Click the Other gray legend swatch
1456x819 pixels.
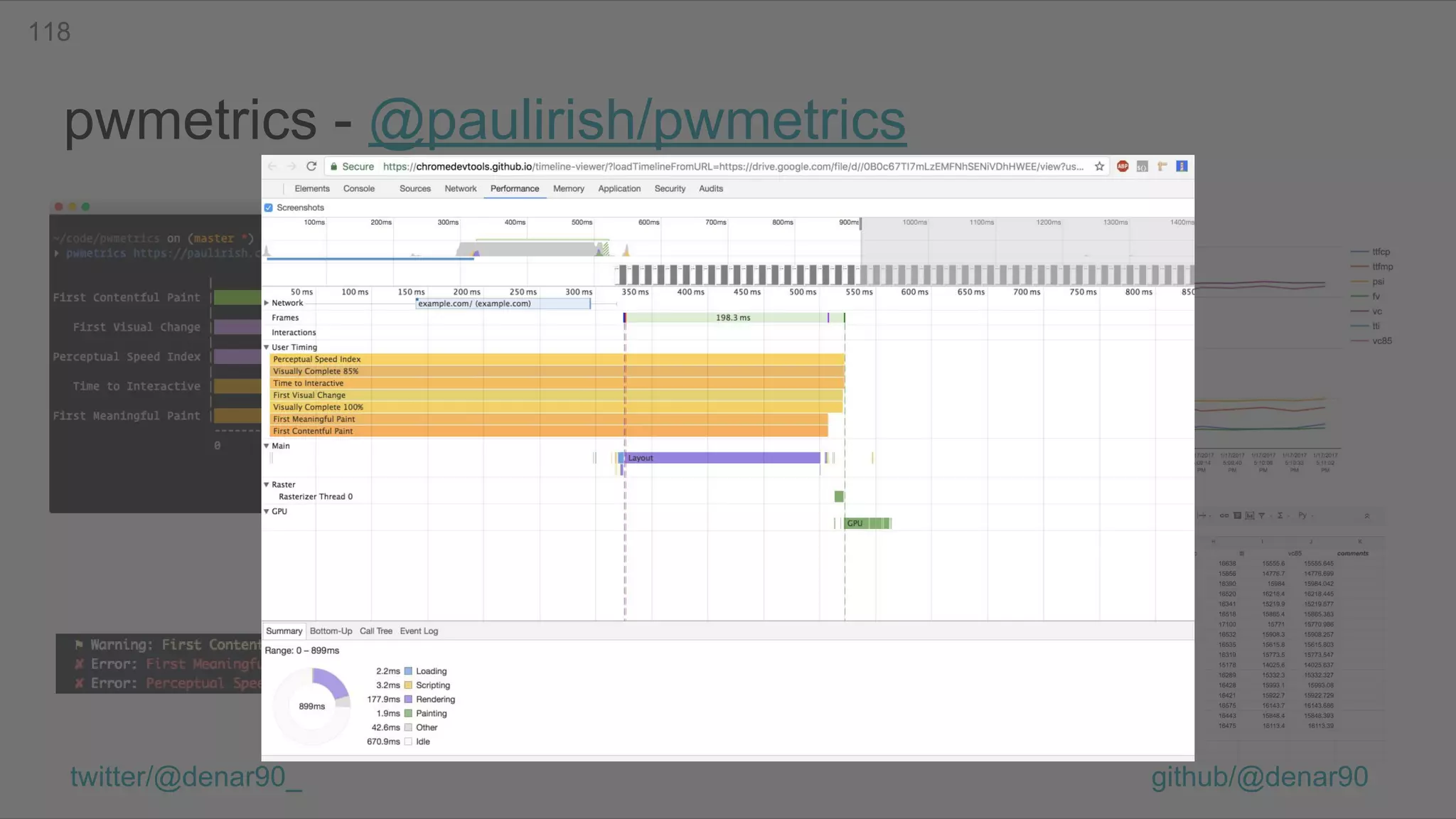[x=409, y=728]
